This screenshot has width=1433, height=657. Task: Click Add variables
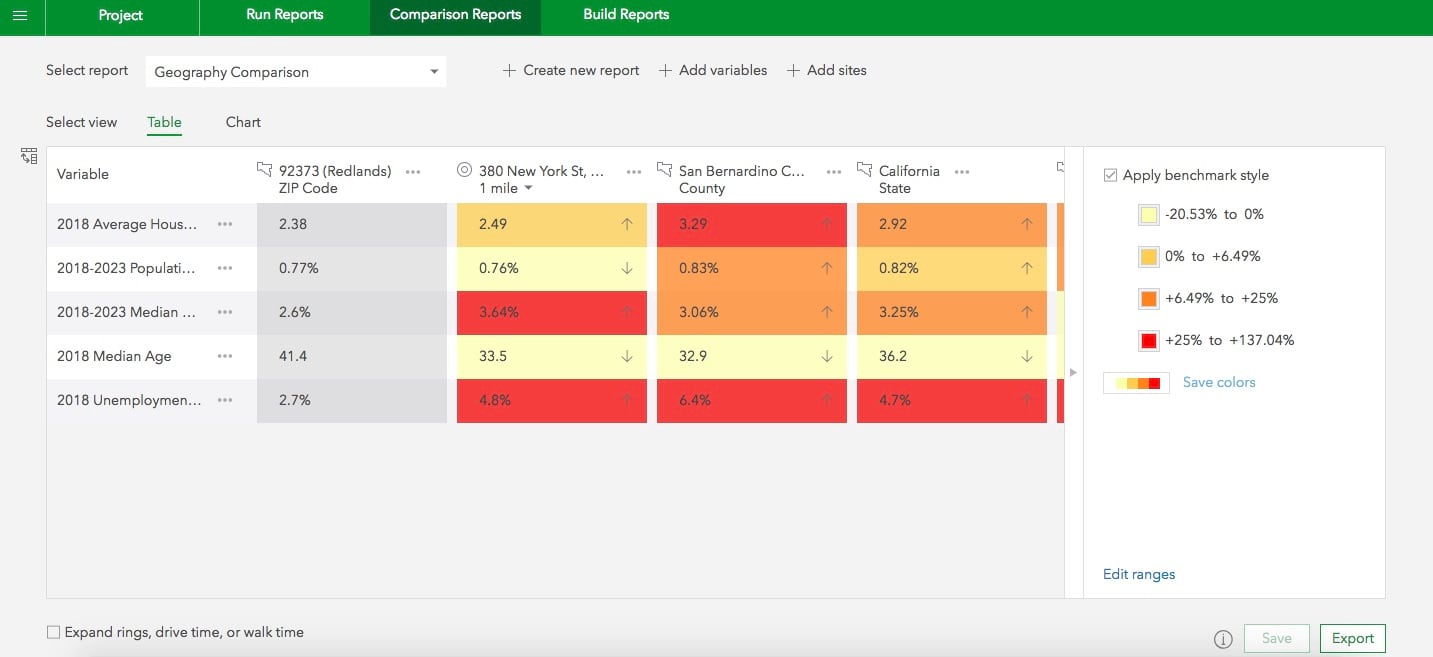tap(713, 70)
